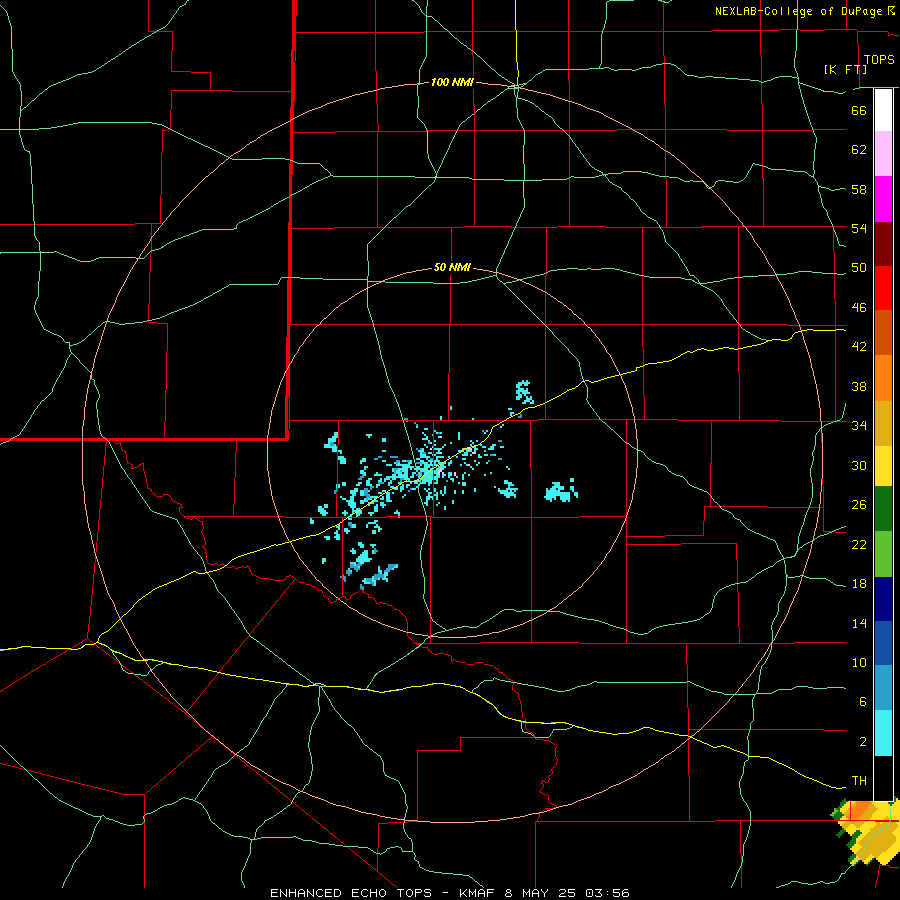Click the legend value 54
The height and width of the screenshot is (900, 900).
tap(859, 228)
